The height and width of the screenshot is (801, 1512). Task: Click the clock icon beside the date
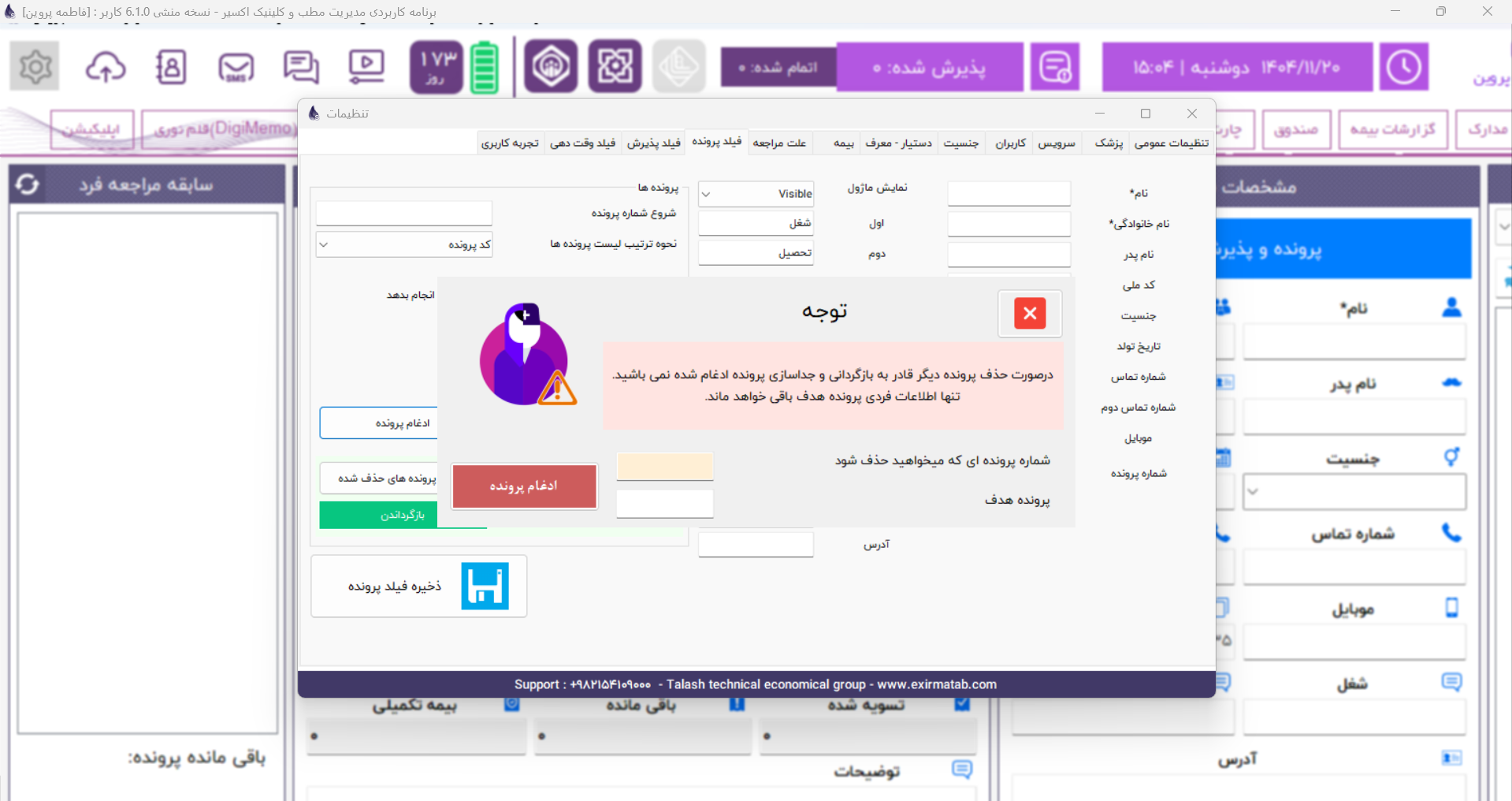pyautogui.click(x=1403, y=67)
